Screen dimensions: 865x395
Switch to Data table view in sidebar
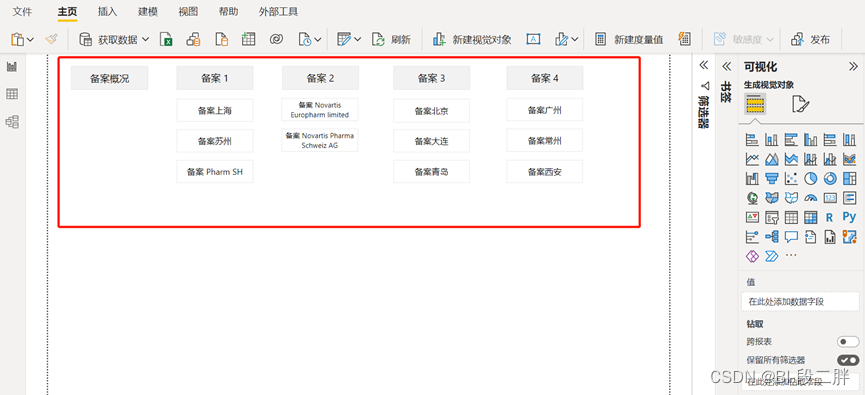click(12, 94)
